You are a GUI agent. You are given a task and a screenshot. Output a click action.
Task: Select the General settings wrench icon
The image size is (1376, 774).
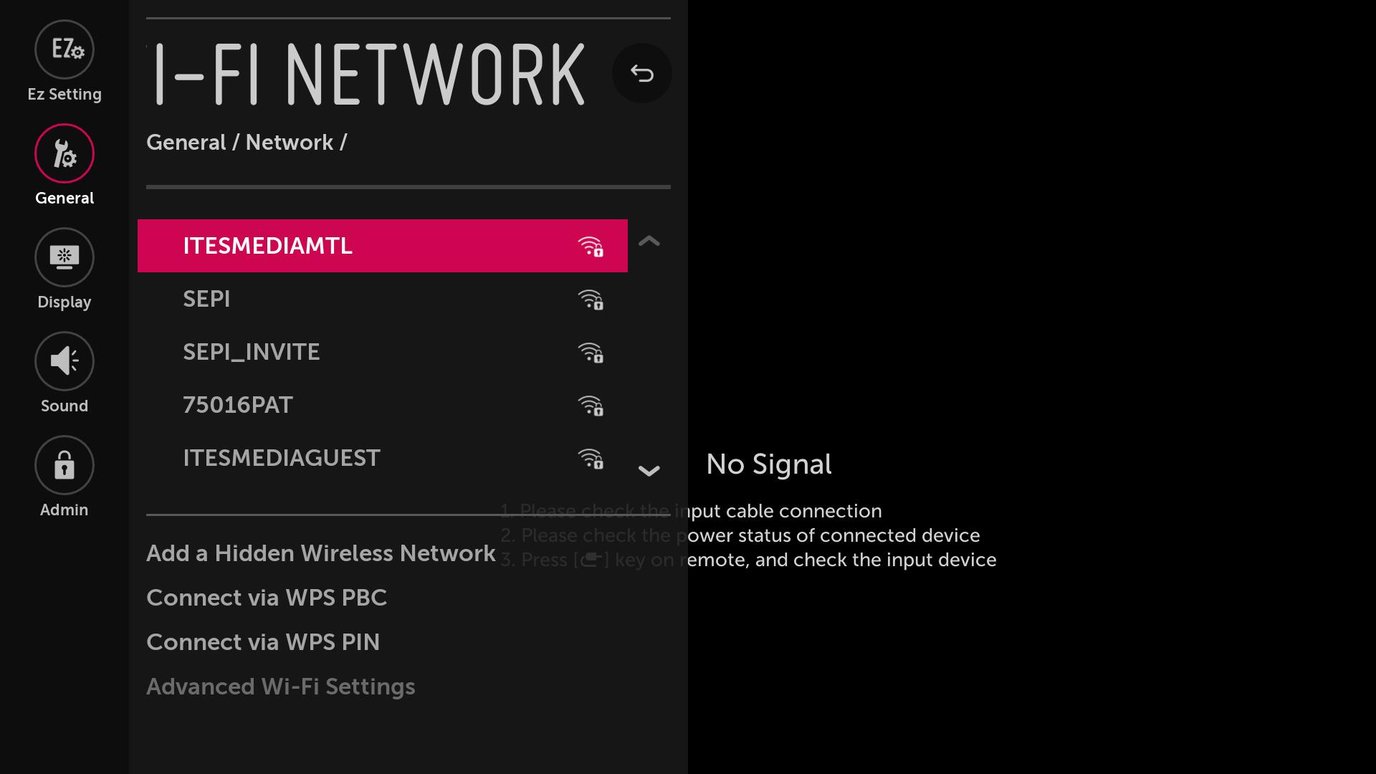pyautogui.click(x=64, y=152)
